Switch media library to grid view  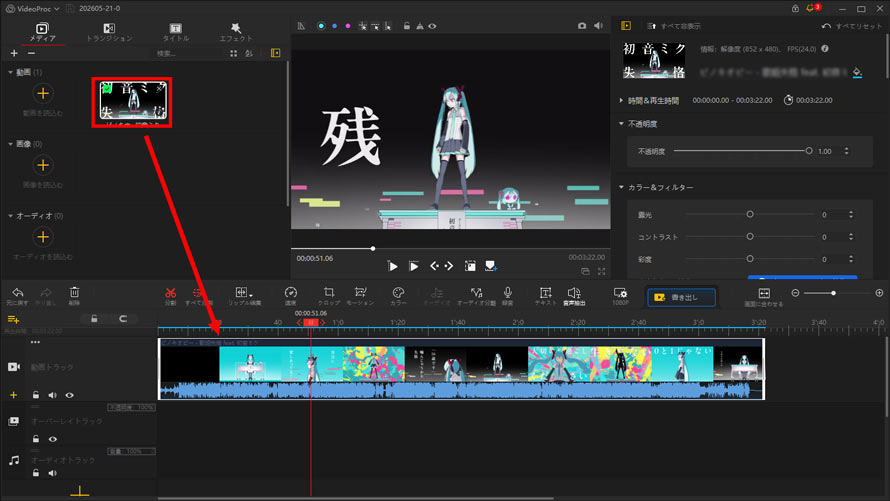pos(233,53)
